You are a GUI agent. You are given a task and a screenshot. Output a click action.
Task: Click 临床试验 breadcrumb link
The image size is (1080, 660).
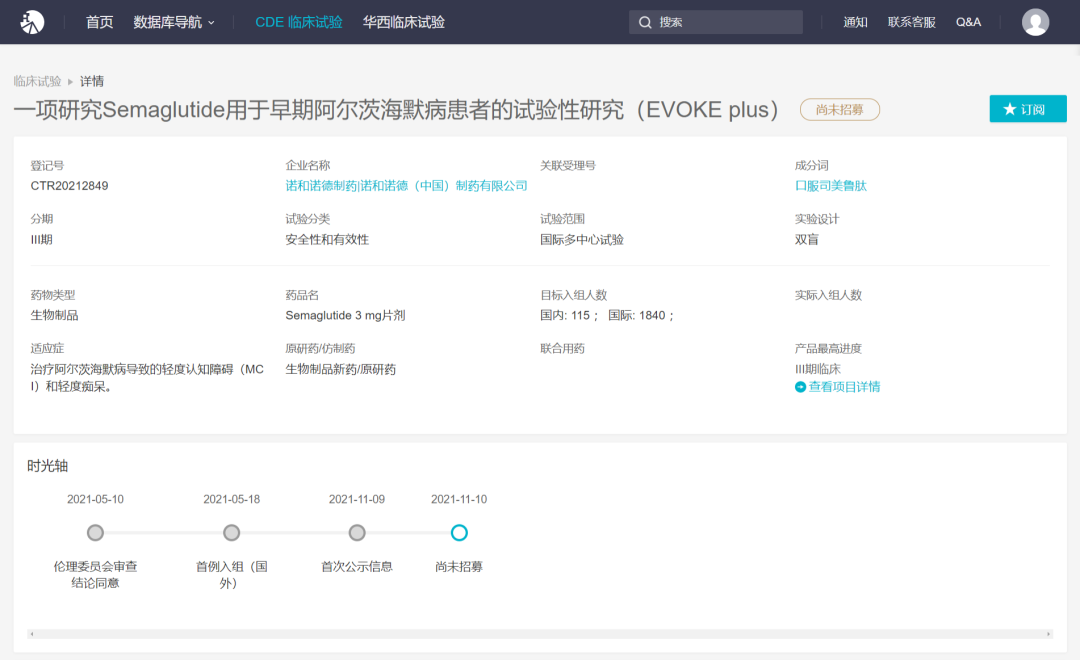[x=37, y=81]
